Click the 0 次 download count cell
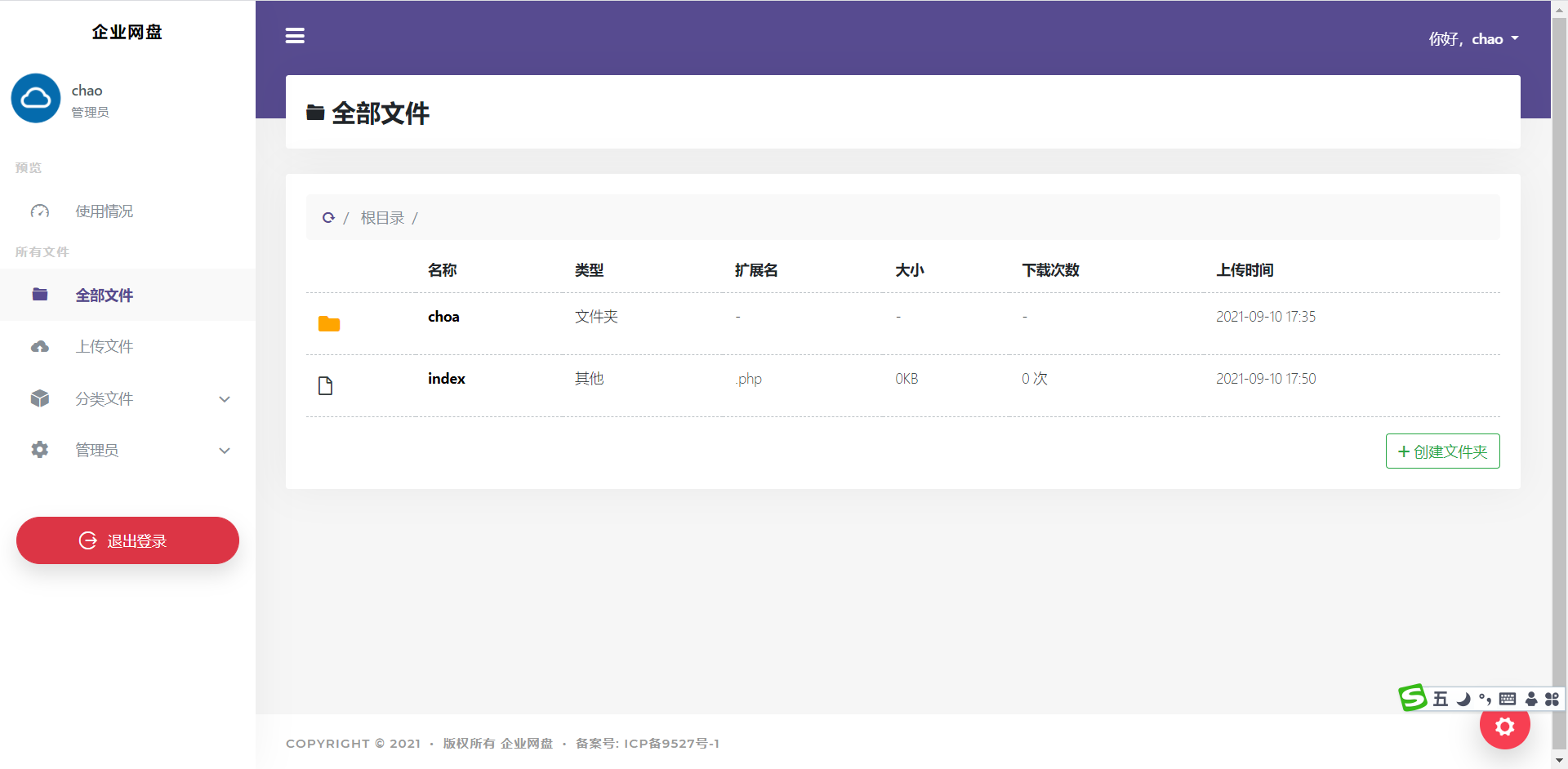Image resolution: width=1568 pixels, height=769 pixels. coord(1035,379)
